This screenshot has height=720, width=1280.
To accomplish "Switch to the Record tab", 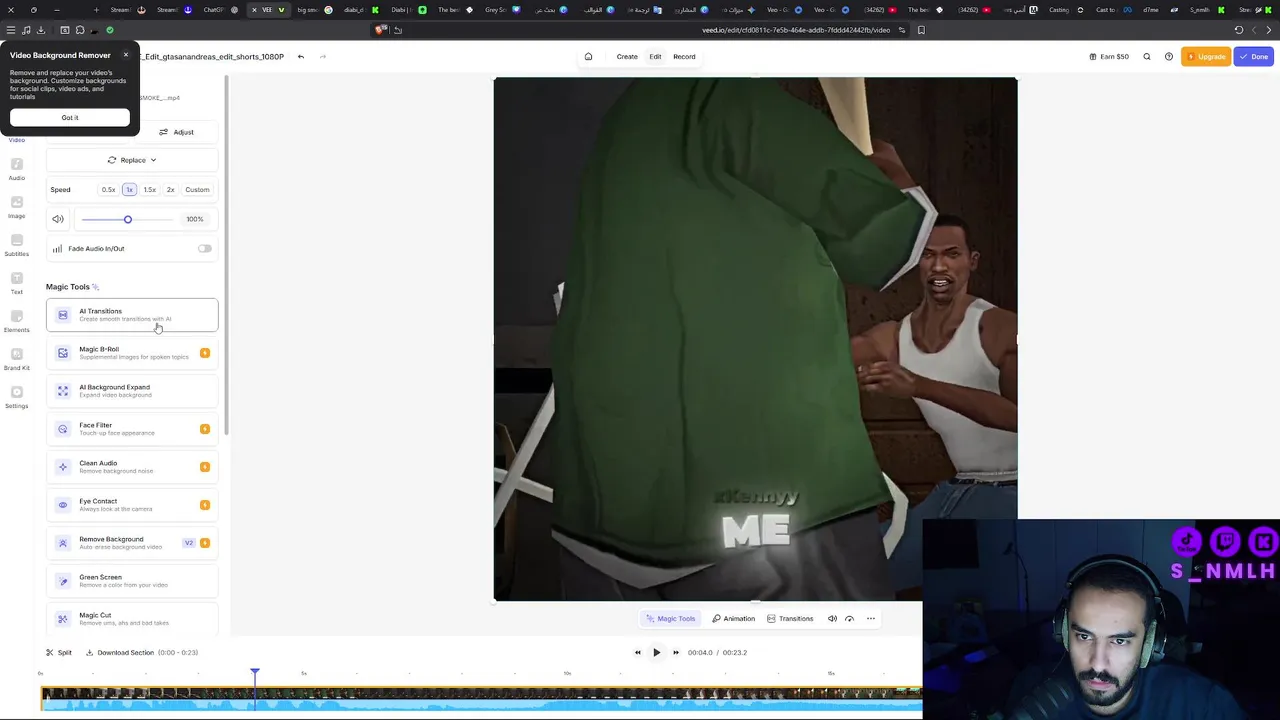I will click(684, 57).
